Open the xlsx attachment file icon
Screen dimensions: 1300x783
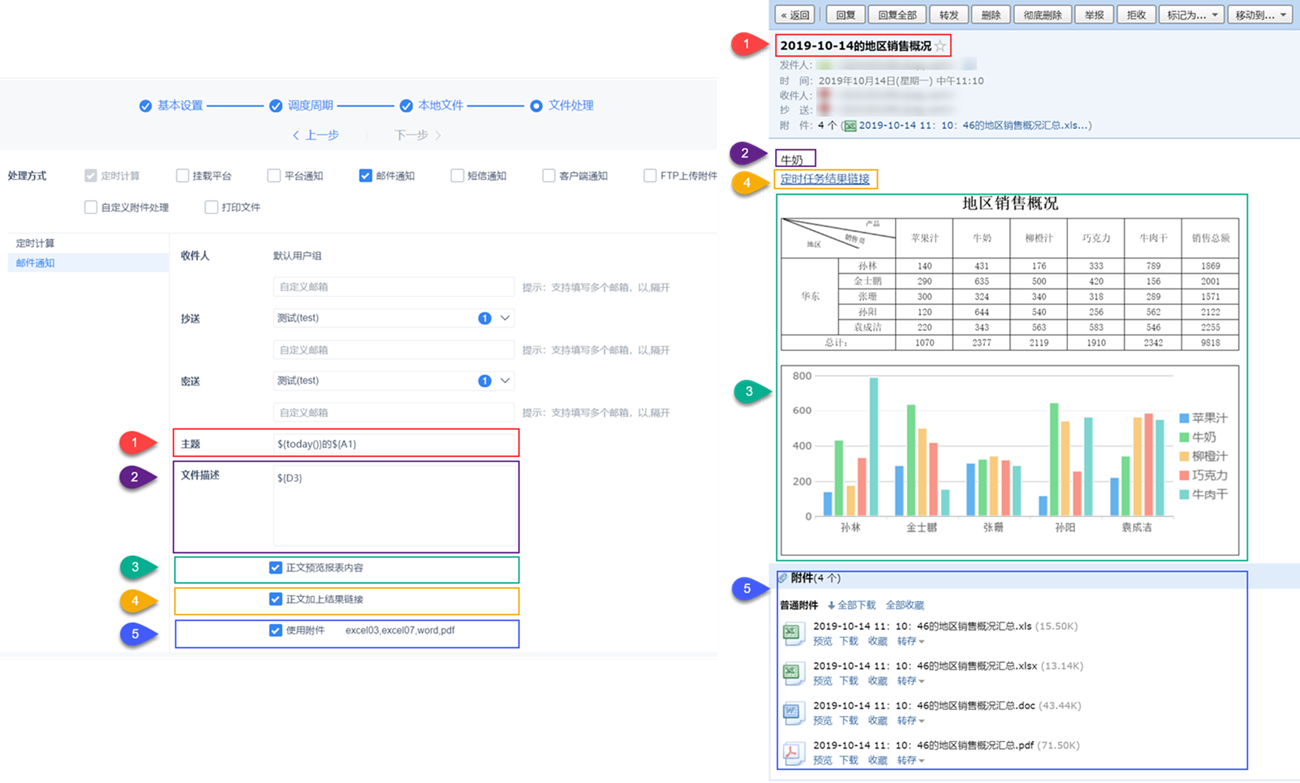[793, 673]
